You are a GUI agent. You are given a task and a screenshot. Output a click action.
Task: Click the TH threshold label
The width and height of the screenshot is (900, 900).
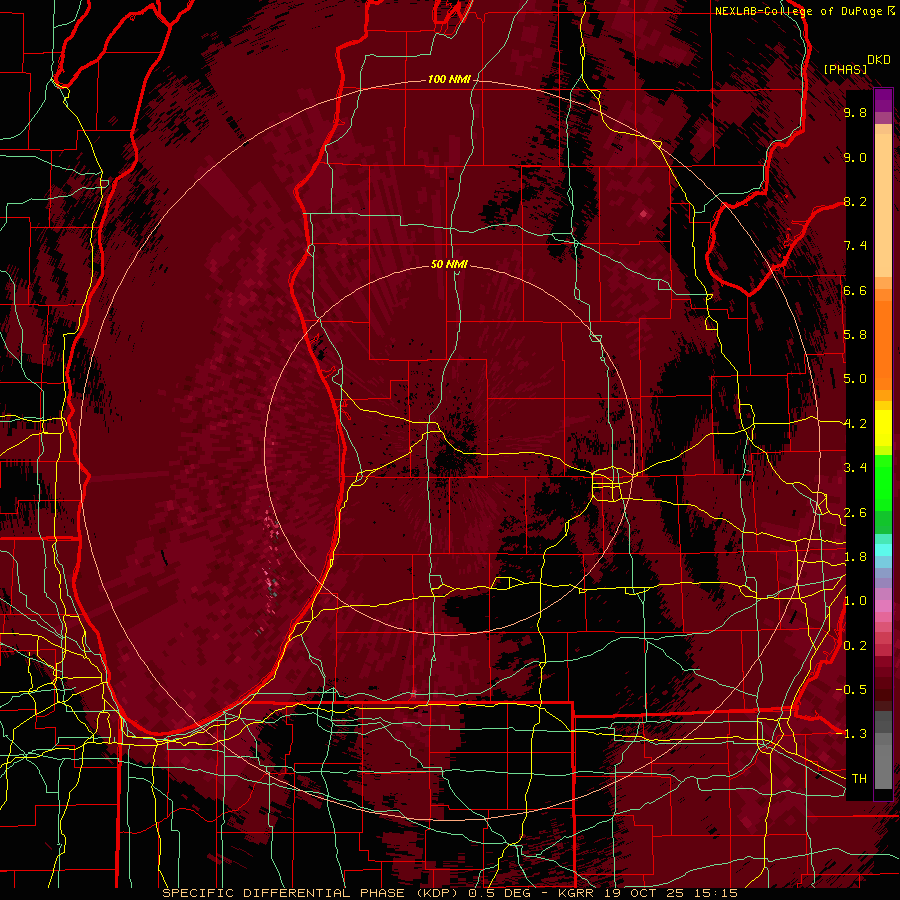[859, 778]
